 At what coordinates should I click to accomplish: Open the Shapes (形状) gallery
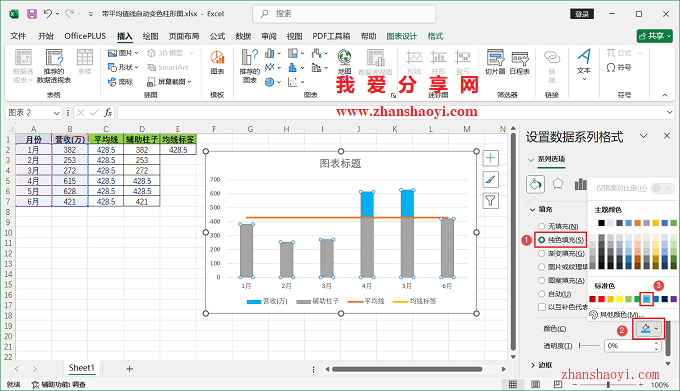tap(123, 67)
